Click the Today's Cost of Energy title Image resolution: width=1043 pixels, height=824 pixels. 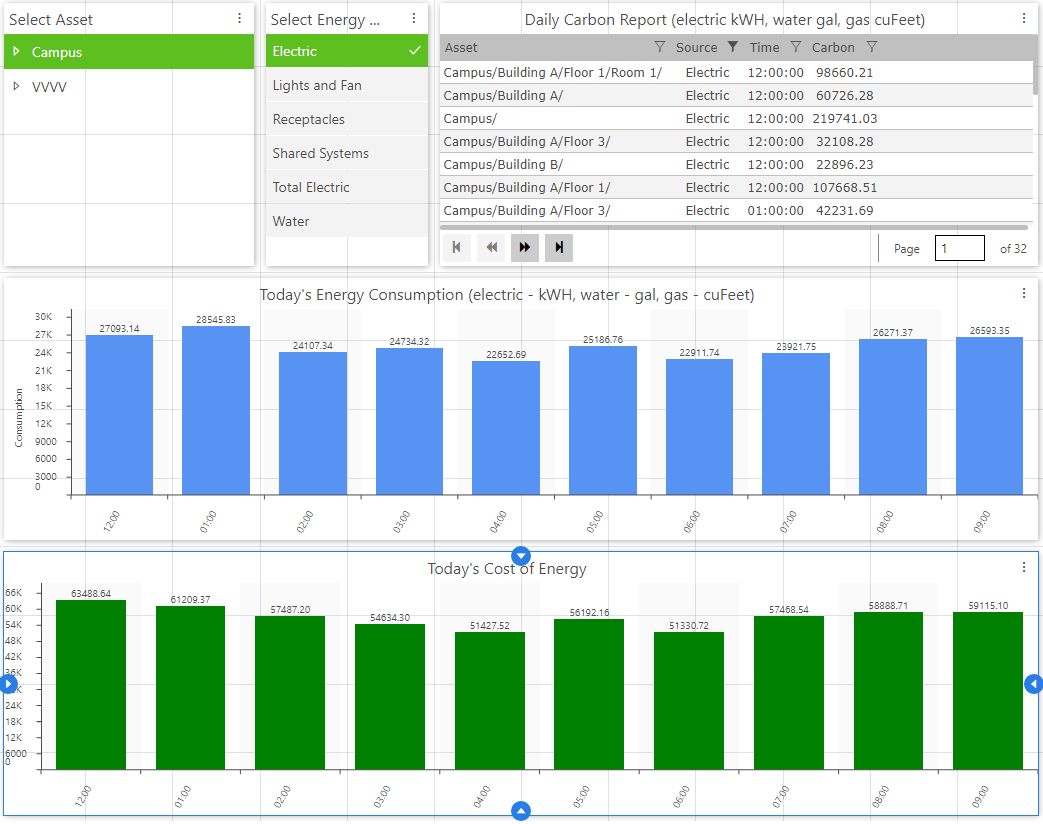pyautogui.click(x=507, y=569)
